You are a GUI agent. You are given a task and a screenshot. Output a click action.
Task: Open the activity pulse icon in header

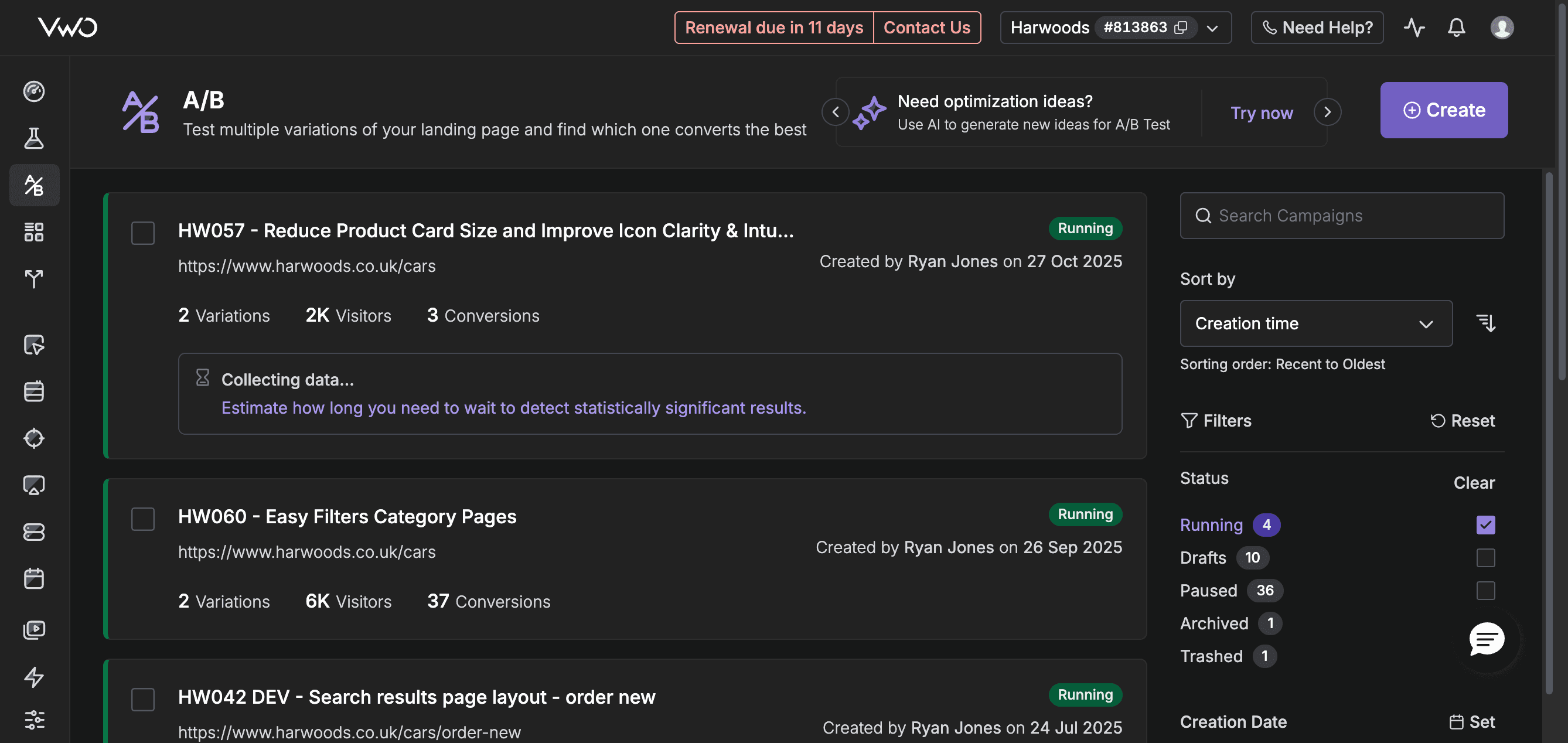[1413, 28]
